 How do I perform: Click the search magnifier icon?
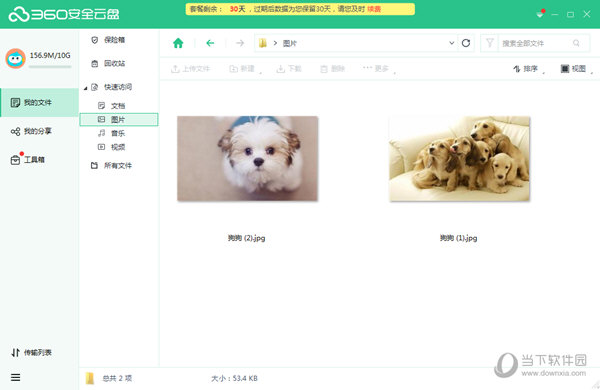click(x=576, y=43)
